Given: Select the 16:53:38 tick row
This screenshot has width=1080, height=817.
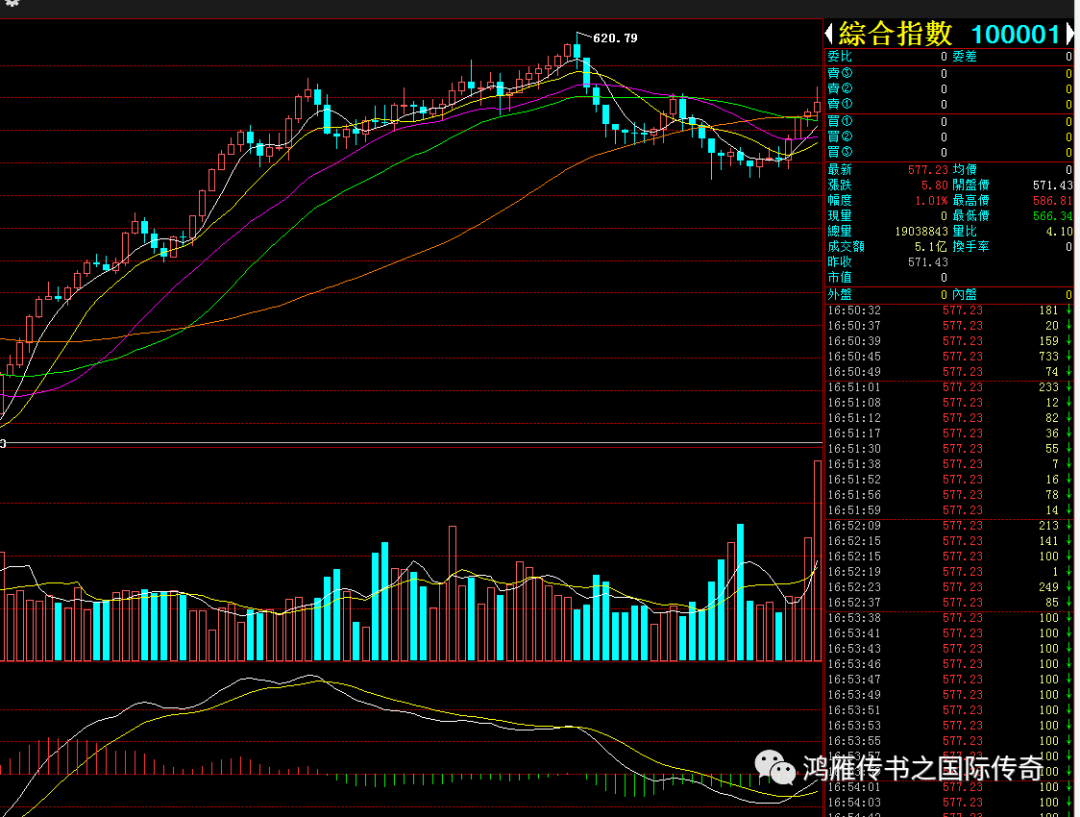Looking at the screenshot, I should 949,618.
